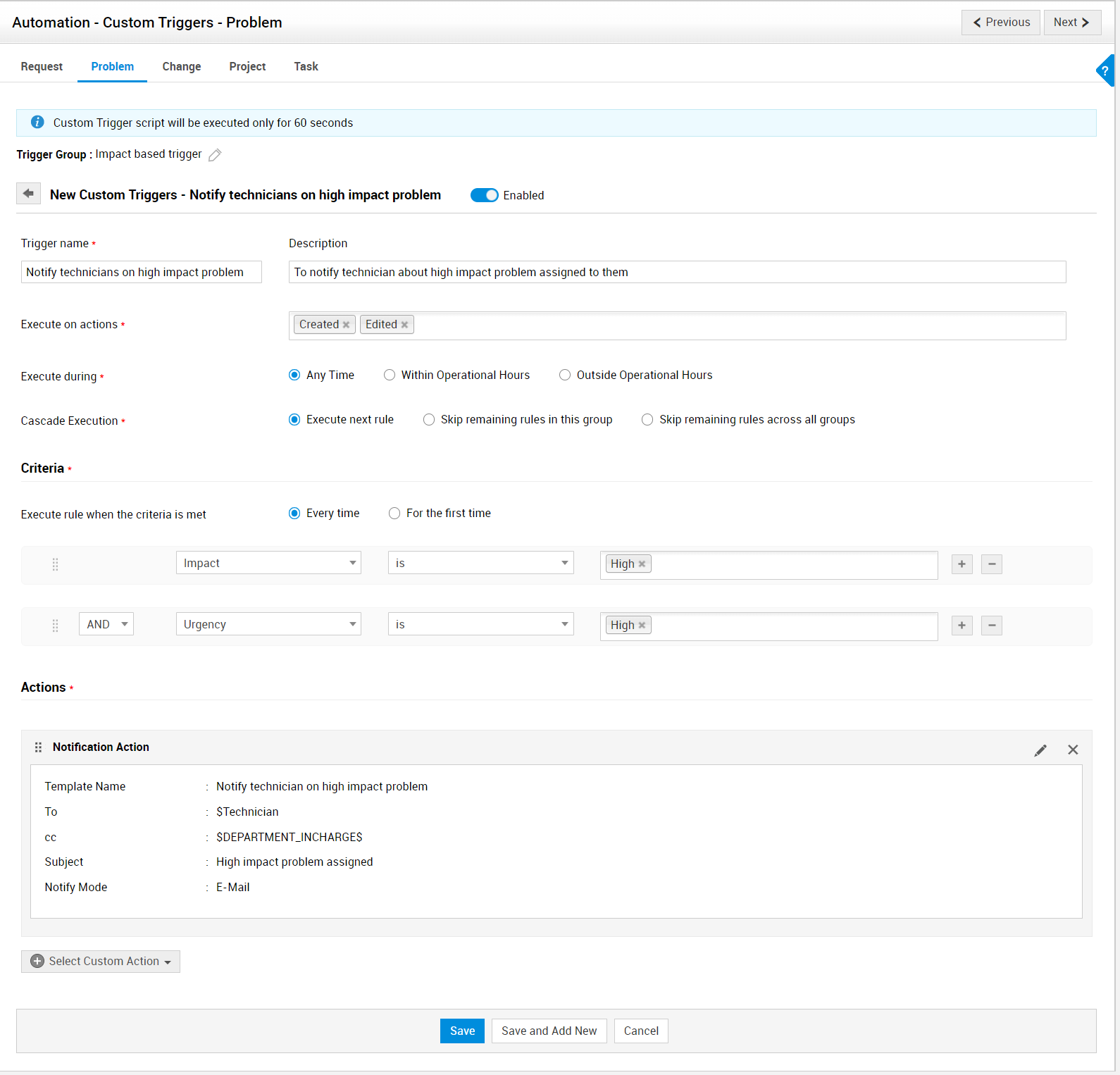Switch to the Problem tab

(x=113, y=66)
